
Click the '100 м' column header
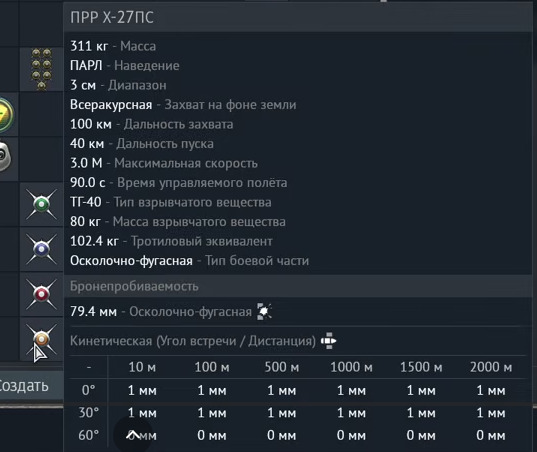coord(212,367)
